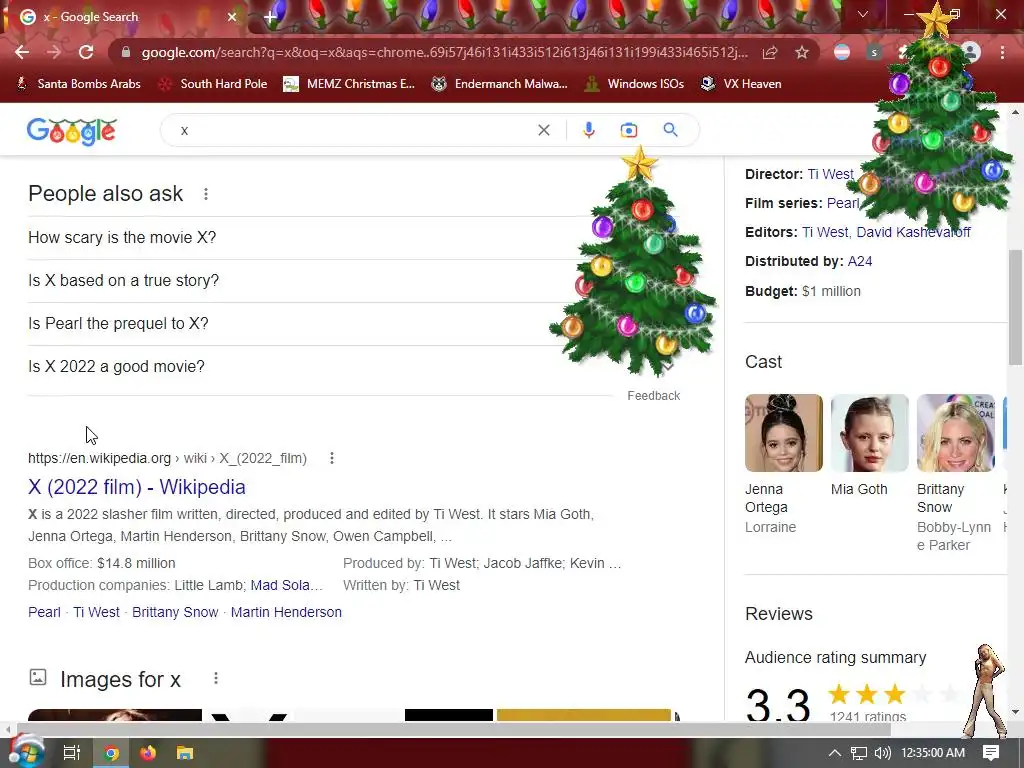Launch Firefox from the taskbar

coord(148,753)
